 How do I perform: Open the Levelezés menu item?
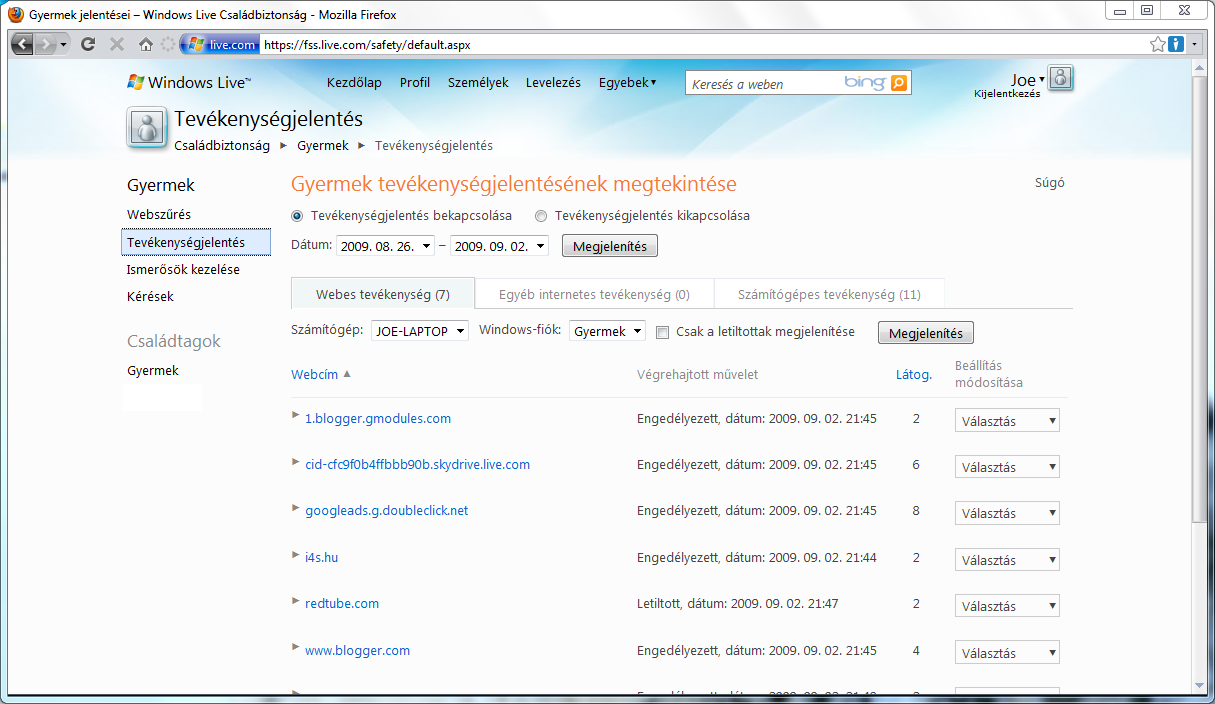pos(553,83)
